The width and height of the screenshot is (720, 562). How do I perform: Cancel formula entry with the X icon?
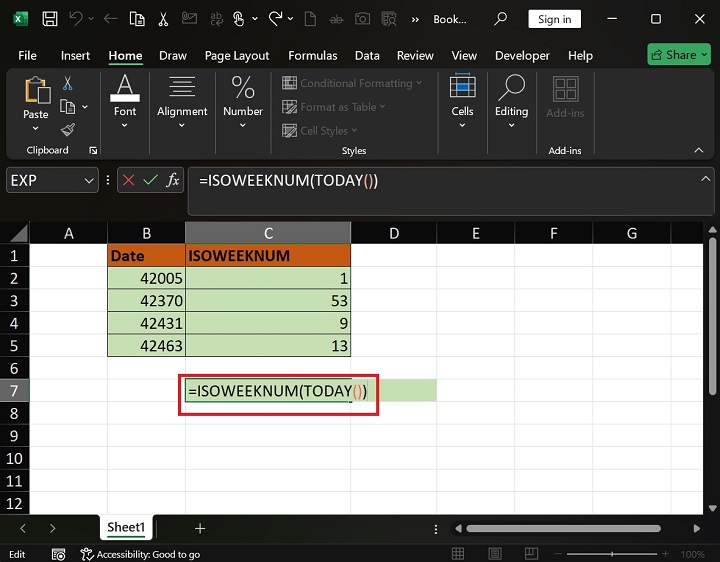coord(129,180)
